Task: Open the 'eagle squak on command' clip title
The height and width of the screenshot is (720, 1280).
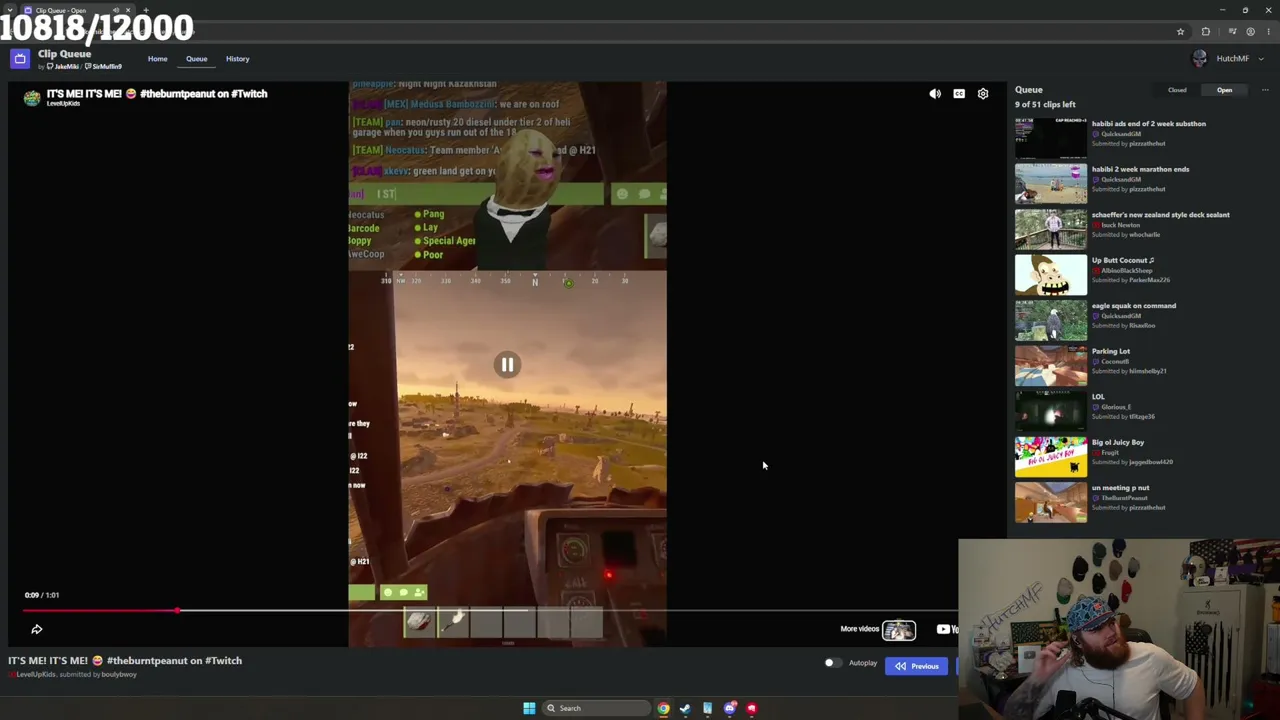Action: [1134, 306]
